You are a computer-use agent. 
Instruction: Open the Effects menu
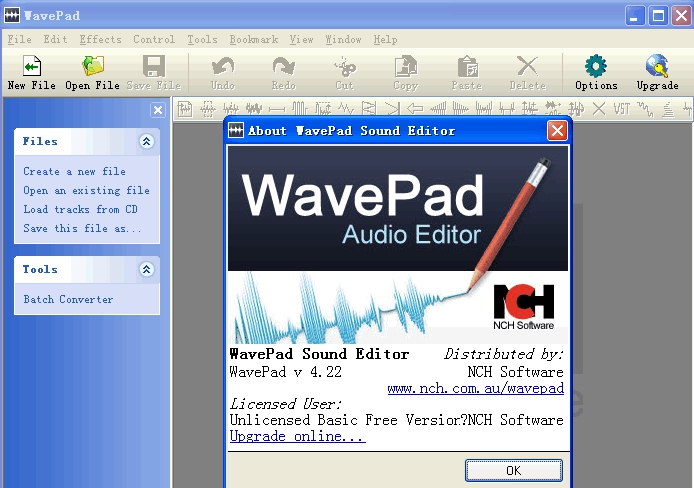[100, 39]
